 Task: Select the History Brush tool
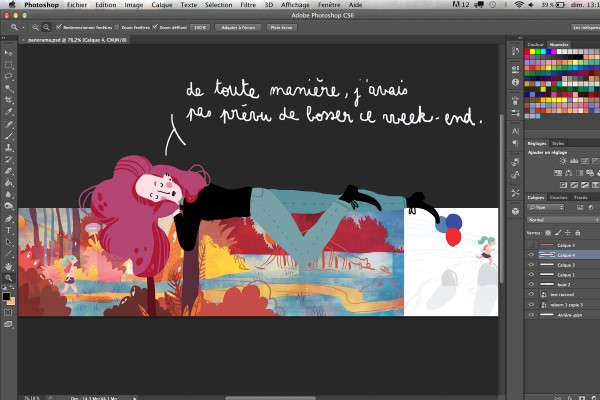(8, 160)
